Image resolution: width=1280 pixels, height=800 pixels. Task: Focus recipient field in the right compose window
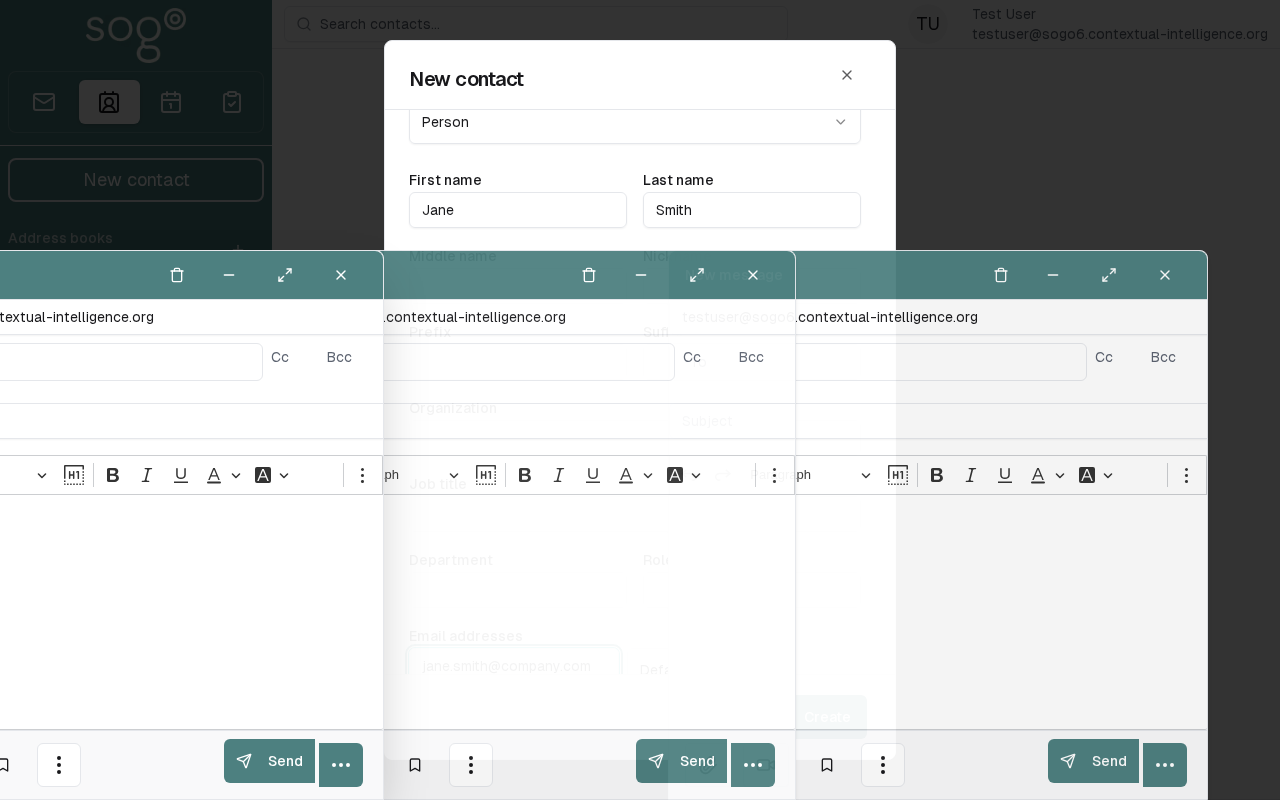(941, 362)
